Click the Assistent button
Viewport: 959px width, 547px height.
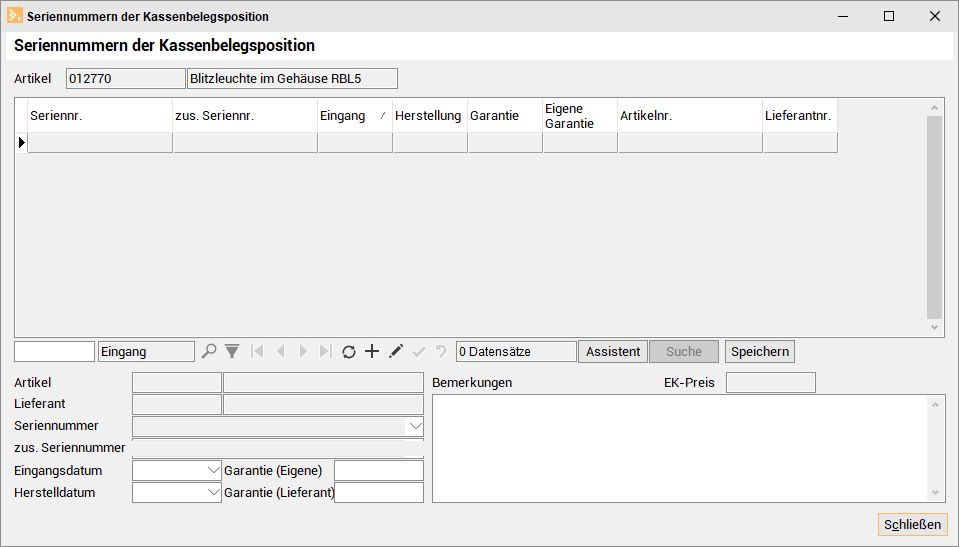click(613, 352)
